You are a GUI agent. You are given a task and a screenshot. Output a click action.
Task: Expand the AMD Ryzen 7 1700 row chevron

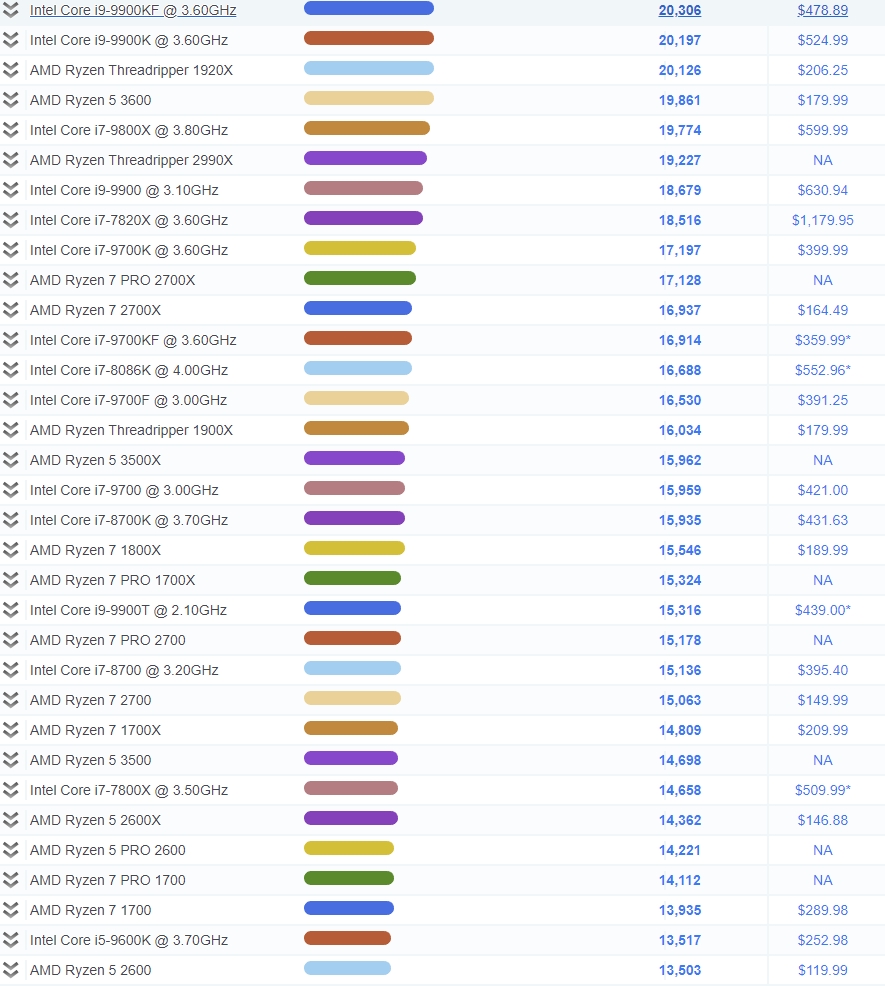(x=11, y=910)
